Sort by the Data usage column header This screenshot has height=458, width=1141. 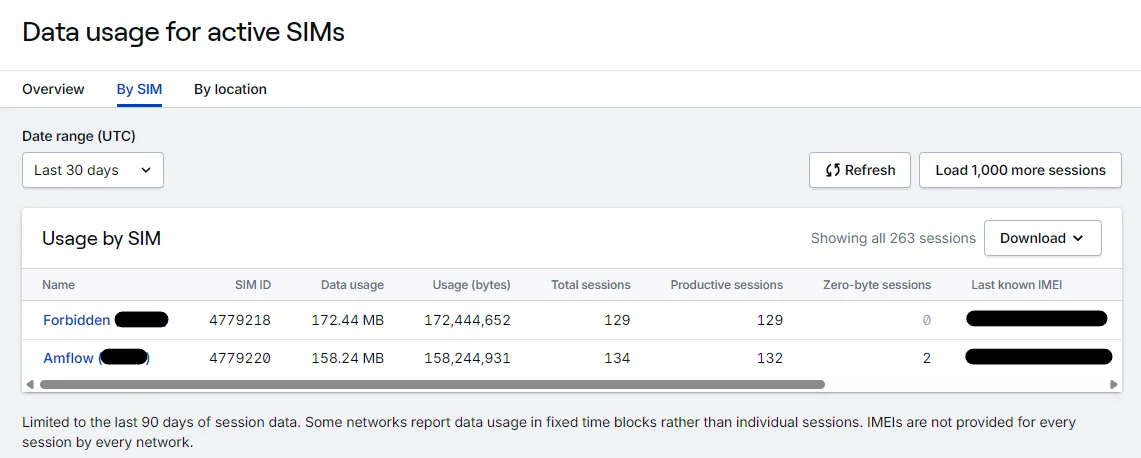(x=352, y=285)
